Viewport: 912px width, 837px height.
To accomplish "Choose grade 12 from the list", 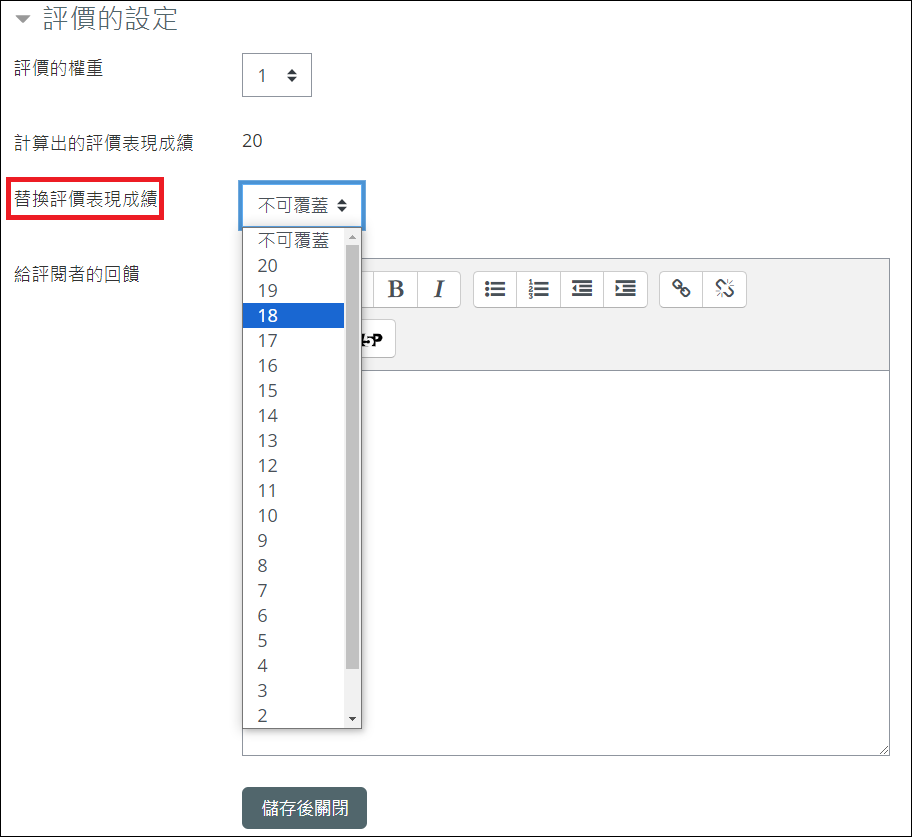I will click(x=293, y=465).
